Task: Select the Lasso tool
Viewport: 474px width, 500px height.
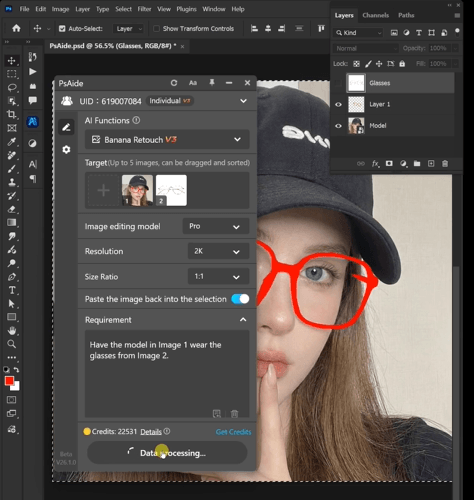Action: (x=12, y=88)
